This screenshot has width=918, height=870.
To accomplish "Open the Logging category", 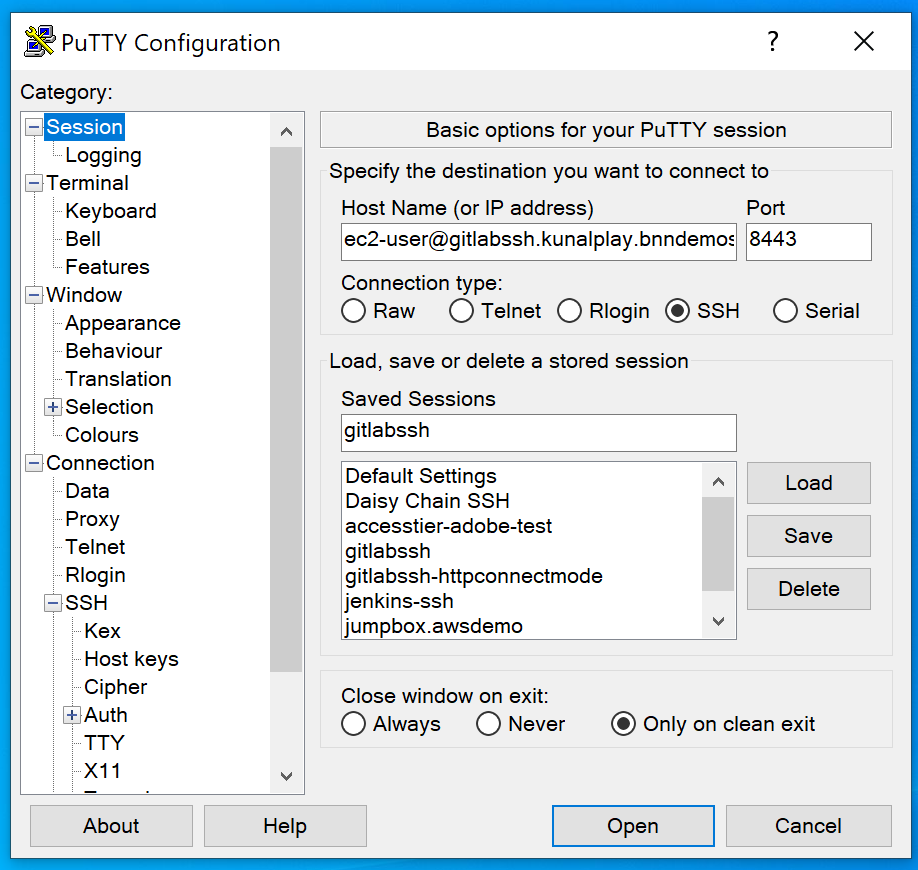I will pos(104,155).
